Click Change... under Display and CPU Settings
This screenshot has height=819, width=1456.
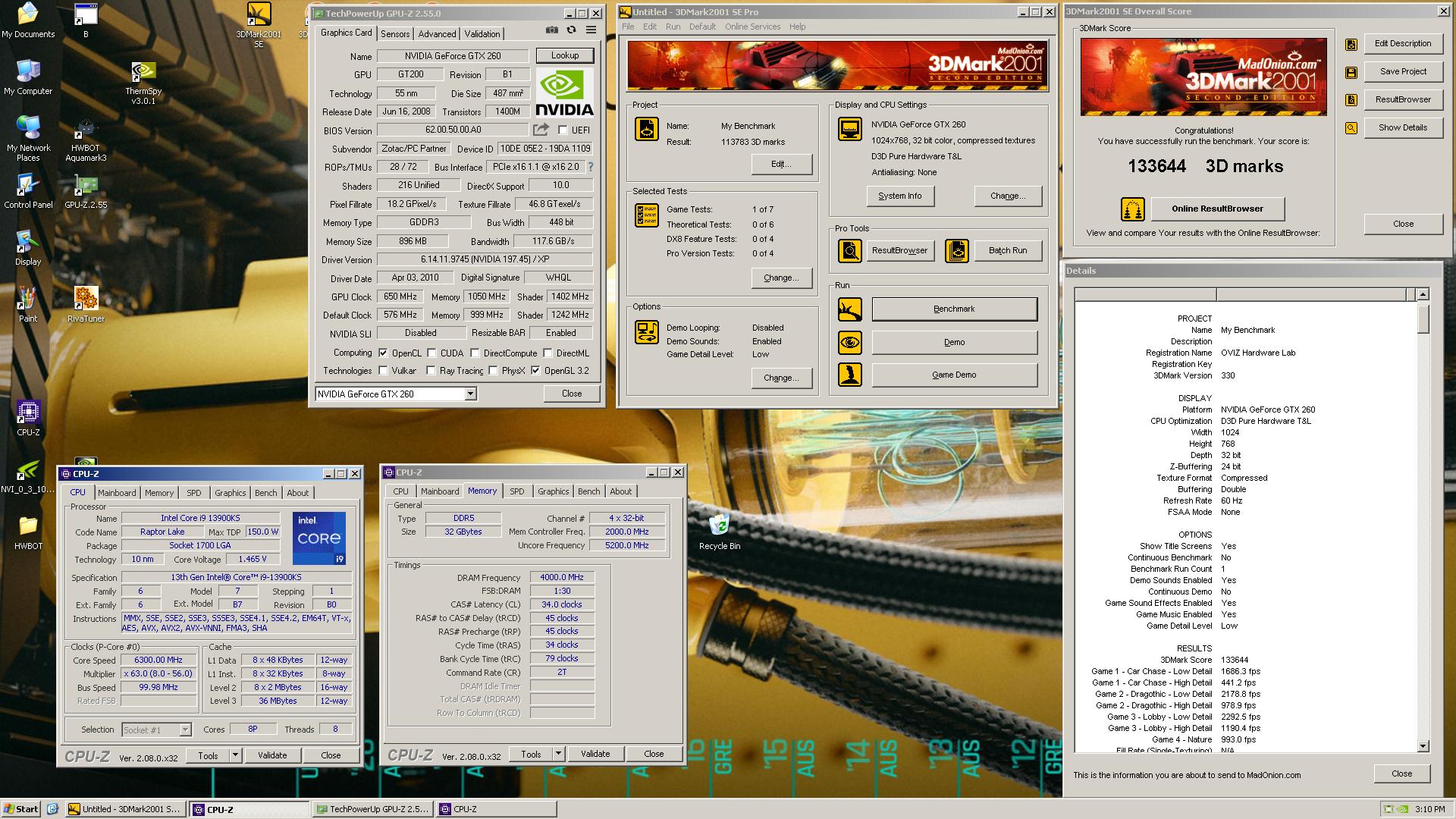click(x=1008, y=196)
